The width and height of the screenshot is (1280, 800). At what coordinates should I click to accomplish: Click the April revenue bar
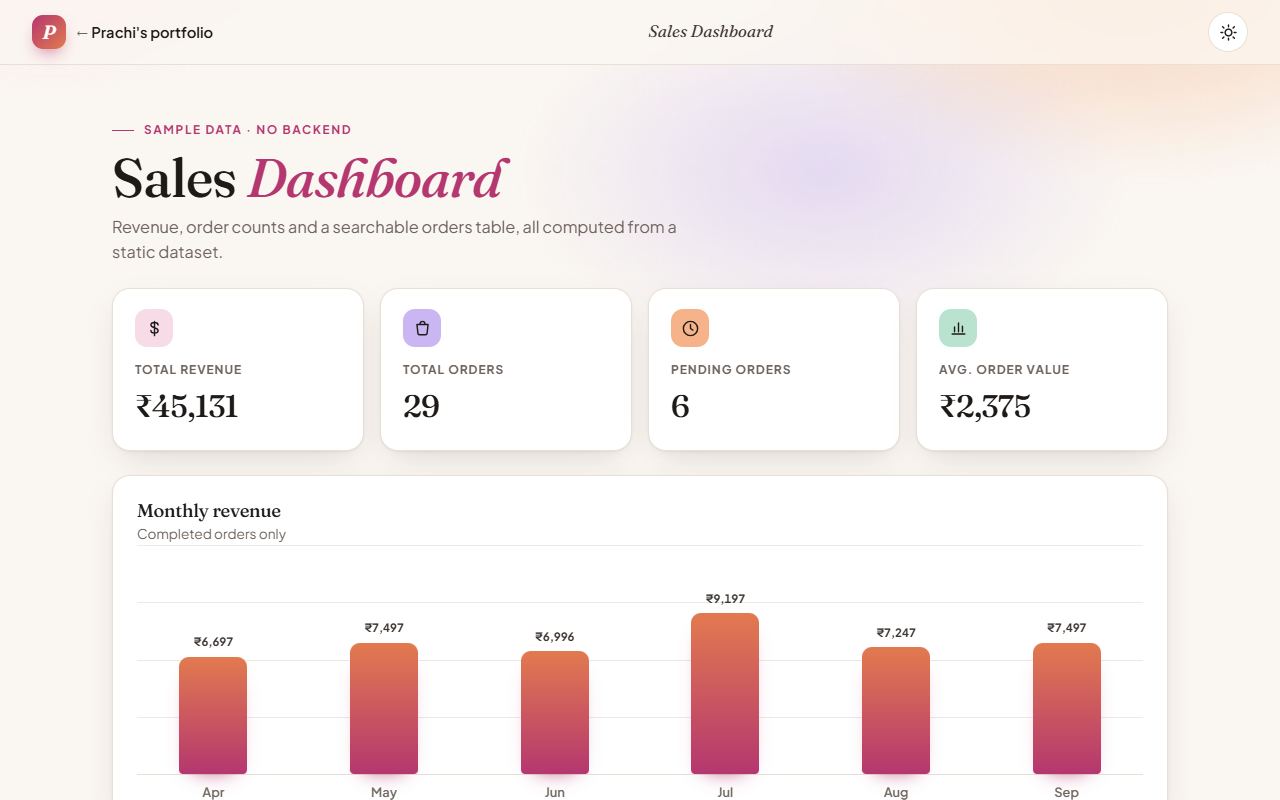pos(213,716)
